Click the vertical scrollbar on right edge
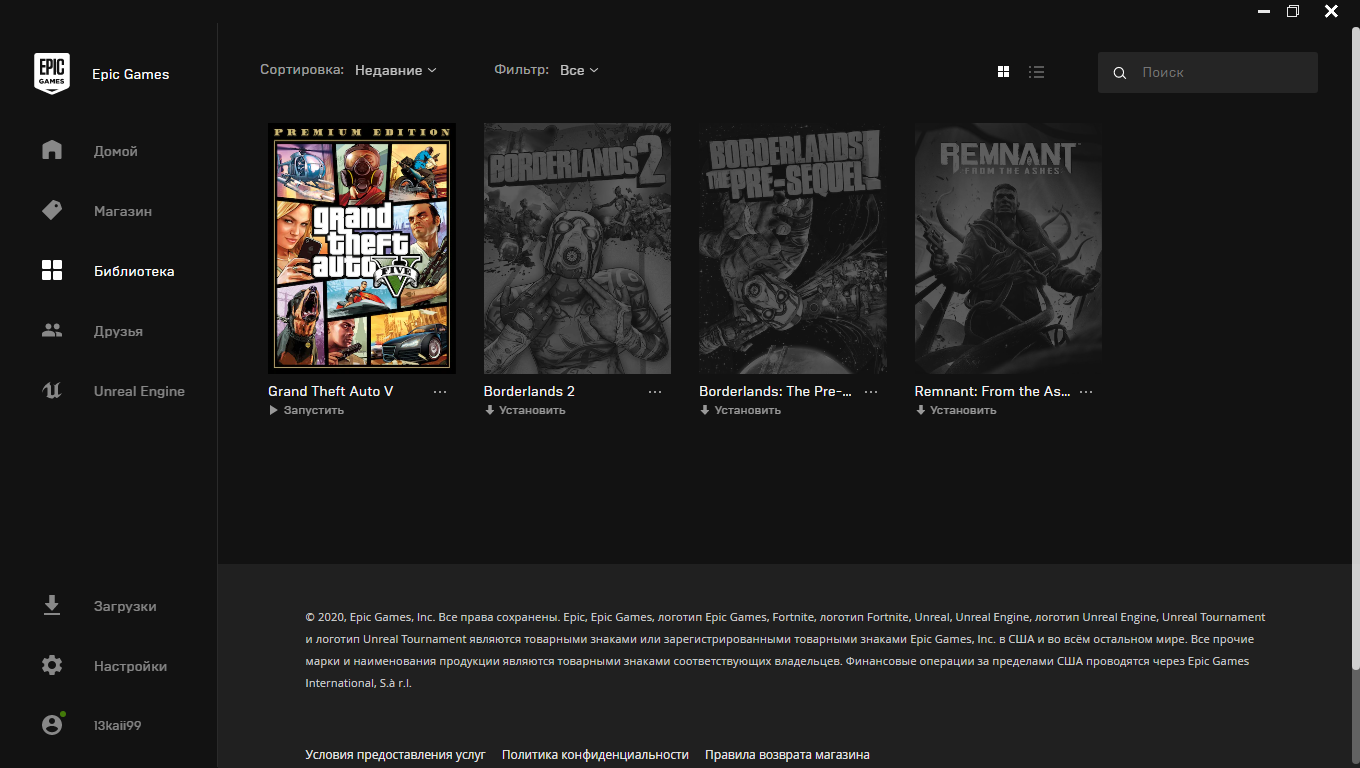The height and width of the screenshot is (768, 1360). point(1355,350)
